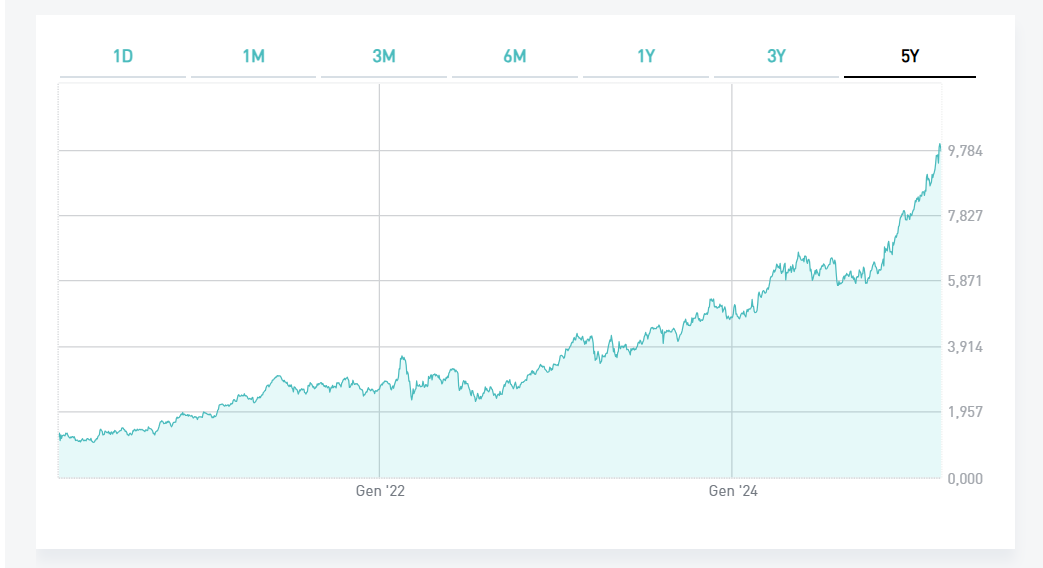Switch to the 1D time range tab
Viewport: 1043px width, 568px height.
[x=123, y=57]
